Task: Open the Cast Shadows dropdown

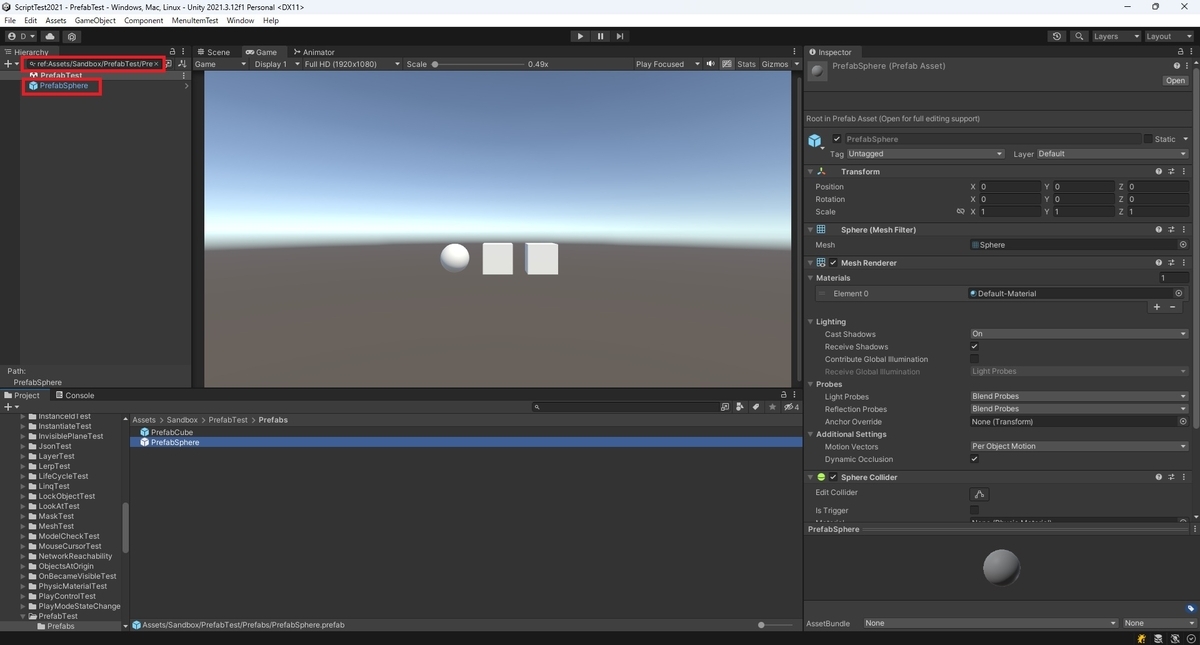Action: 1079,334
